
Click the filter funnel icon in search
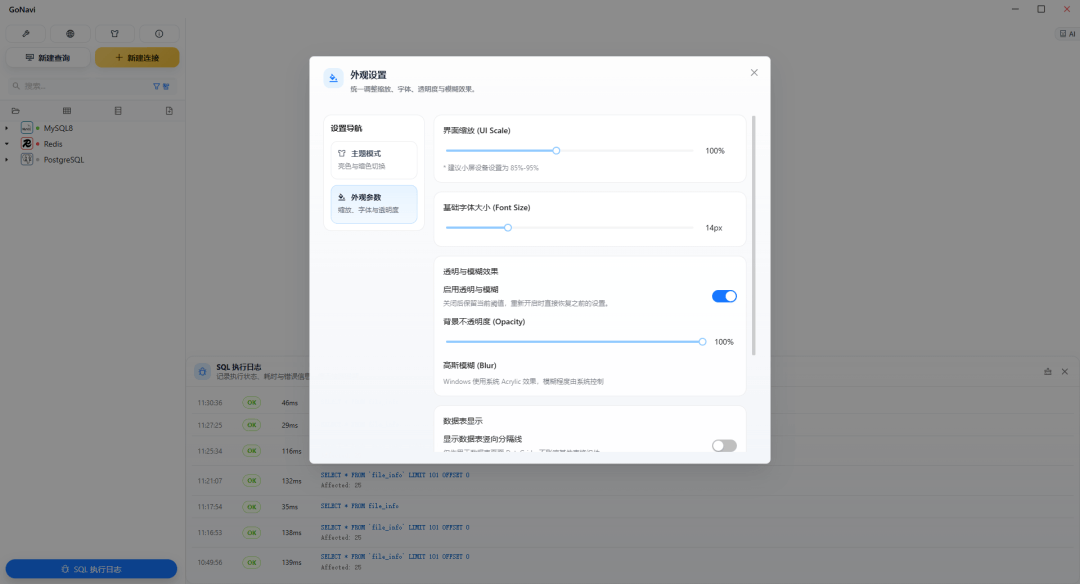click(x=156, y=86)
